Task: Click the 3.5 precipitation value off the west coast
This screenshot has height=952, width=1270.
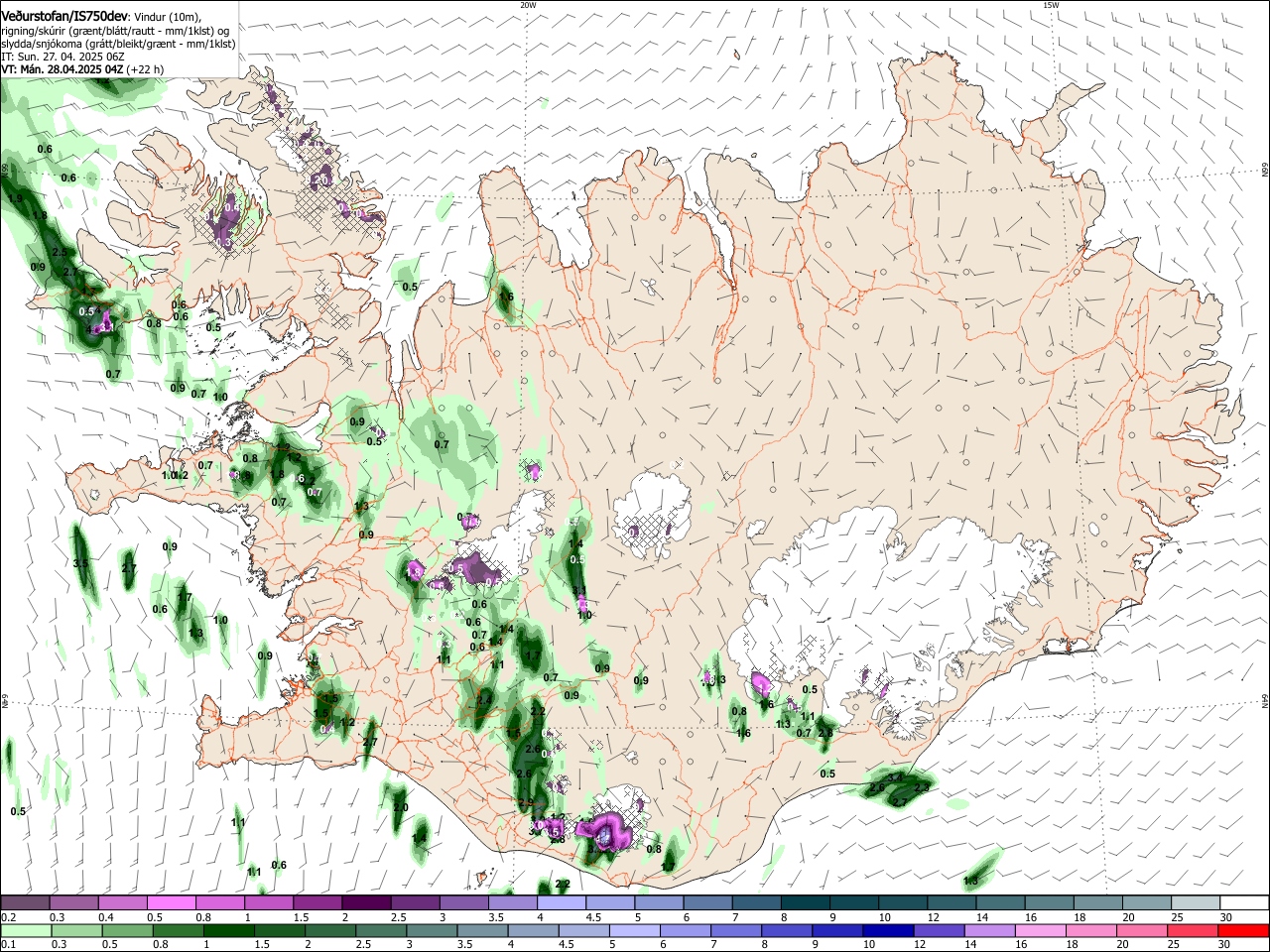Action: (81, 563)
